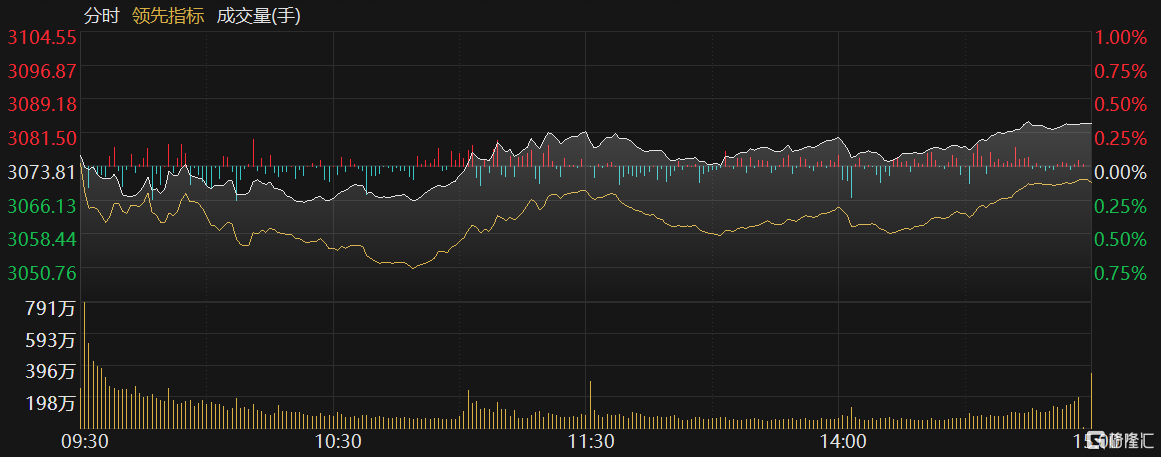Screen dimensions: 1161x457
Task: Click the 3089.18 red price label
Action: click(x=41, y=104)
